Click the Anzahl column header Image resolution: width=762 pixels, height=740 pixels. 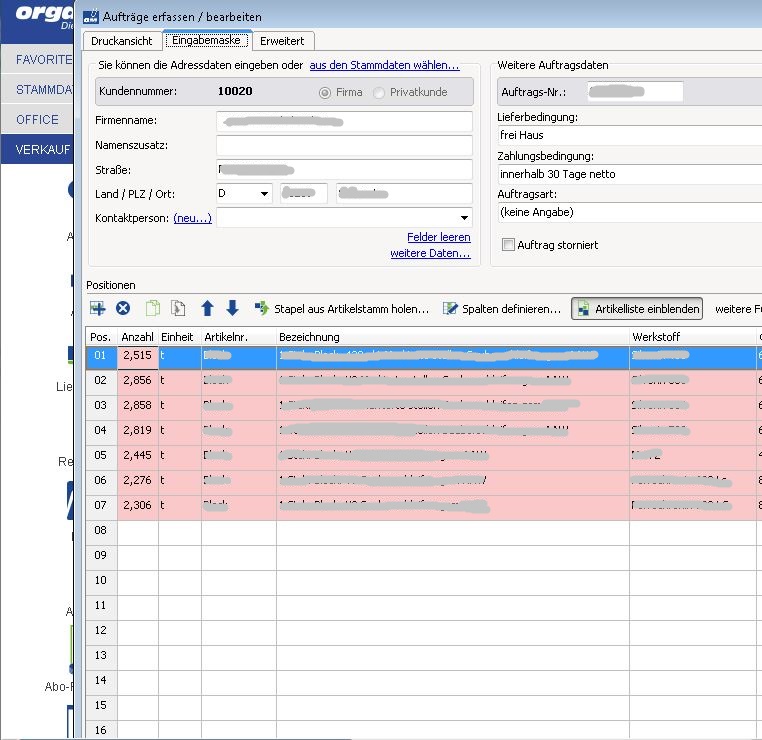tap(138, 337)
